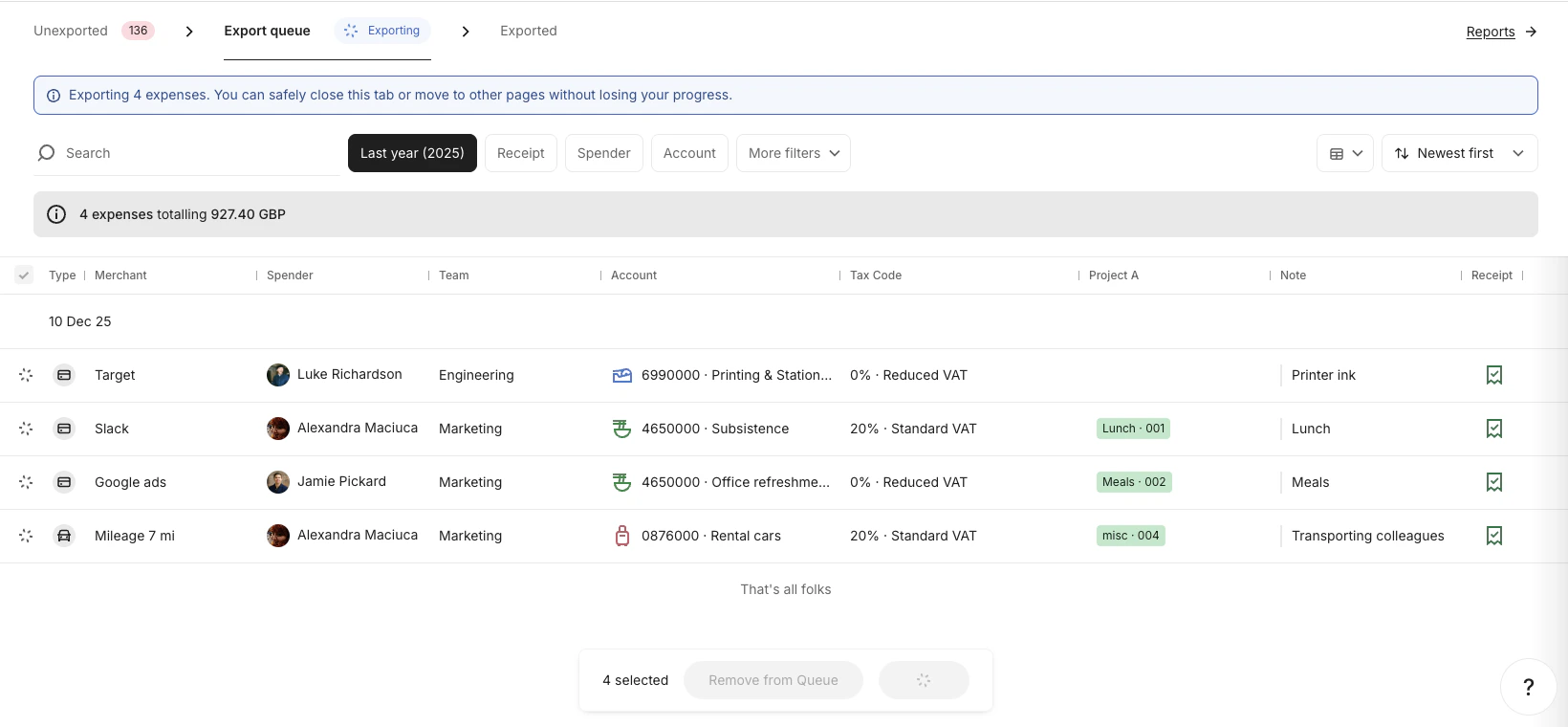
Task: Toggle selection spinner on Target row
Action: [26, 375]
